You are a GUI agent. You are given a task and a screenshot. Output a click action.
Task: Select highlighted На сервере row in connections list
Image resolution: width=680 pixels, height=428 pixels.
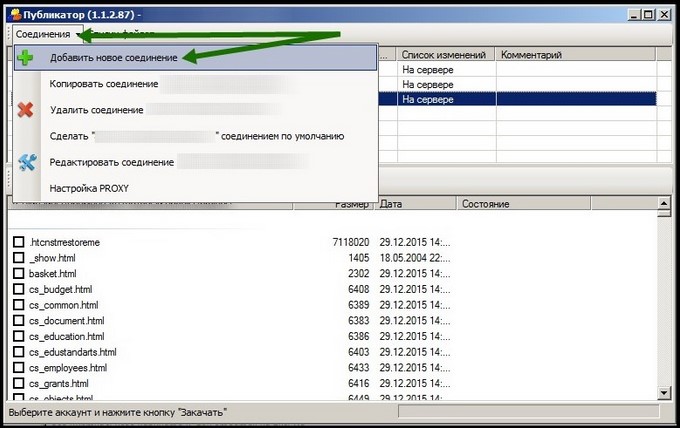click(446, 99)
